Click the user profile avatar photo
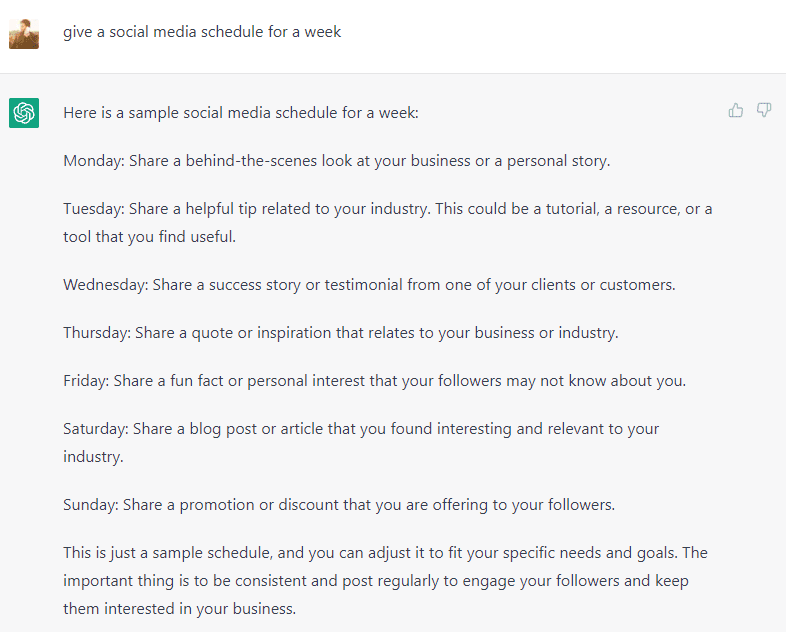The height and width of the screenshot is (632, 786). pyautogui.click(x=24, y=33)
